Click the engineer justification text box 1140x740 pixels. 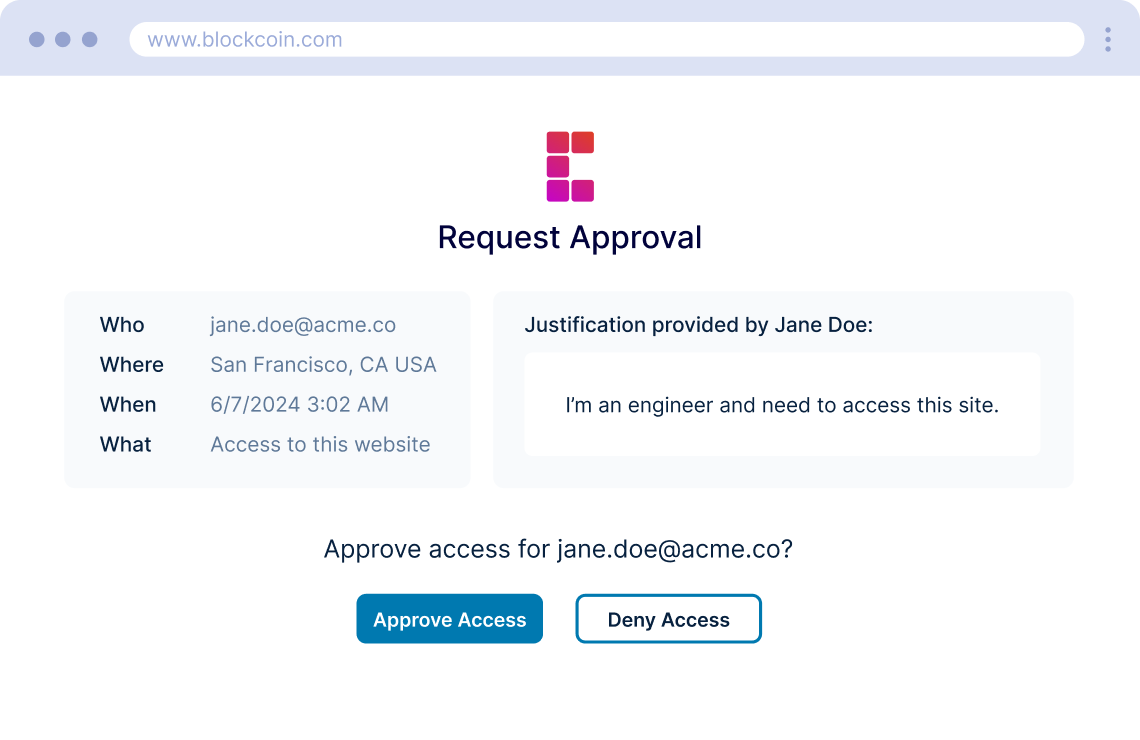point(782,405)
